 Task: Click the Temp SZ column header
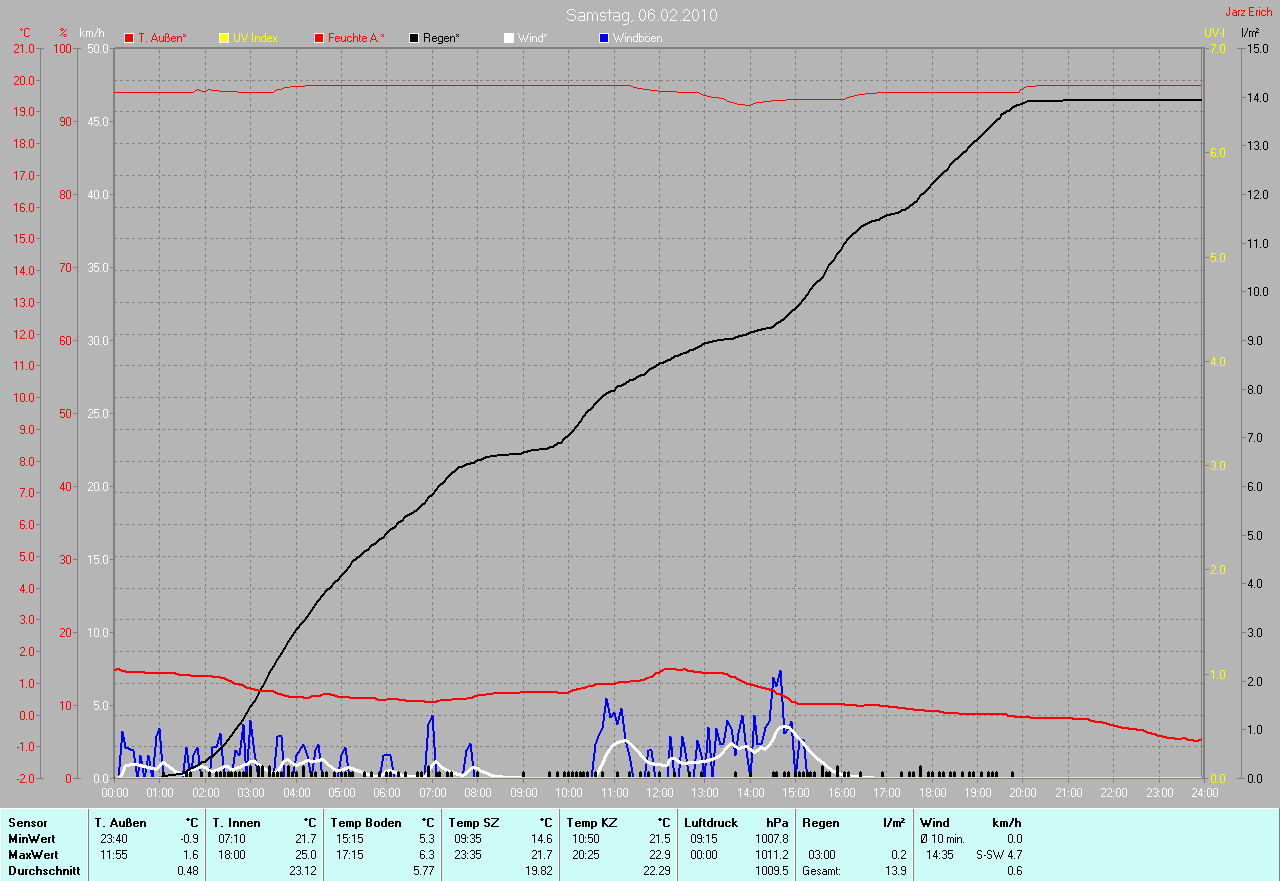473,823
